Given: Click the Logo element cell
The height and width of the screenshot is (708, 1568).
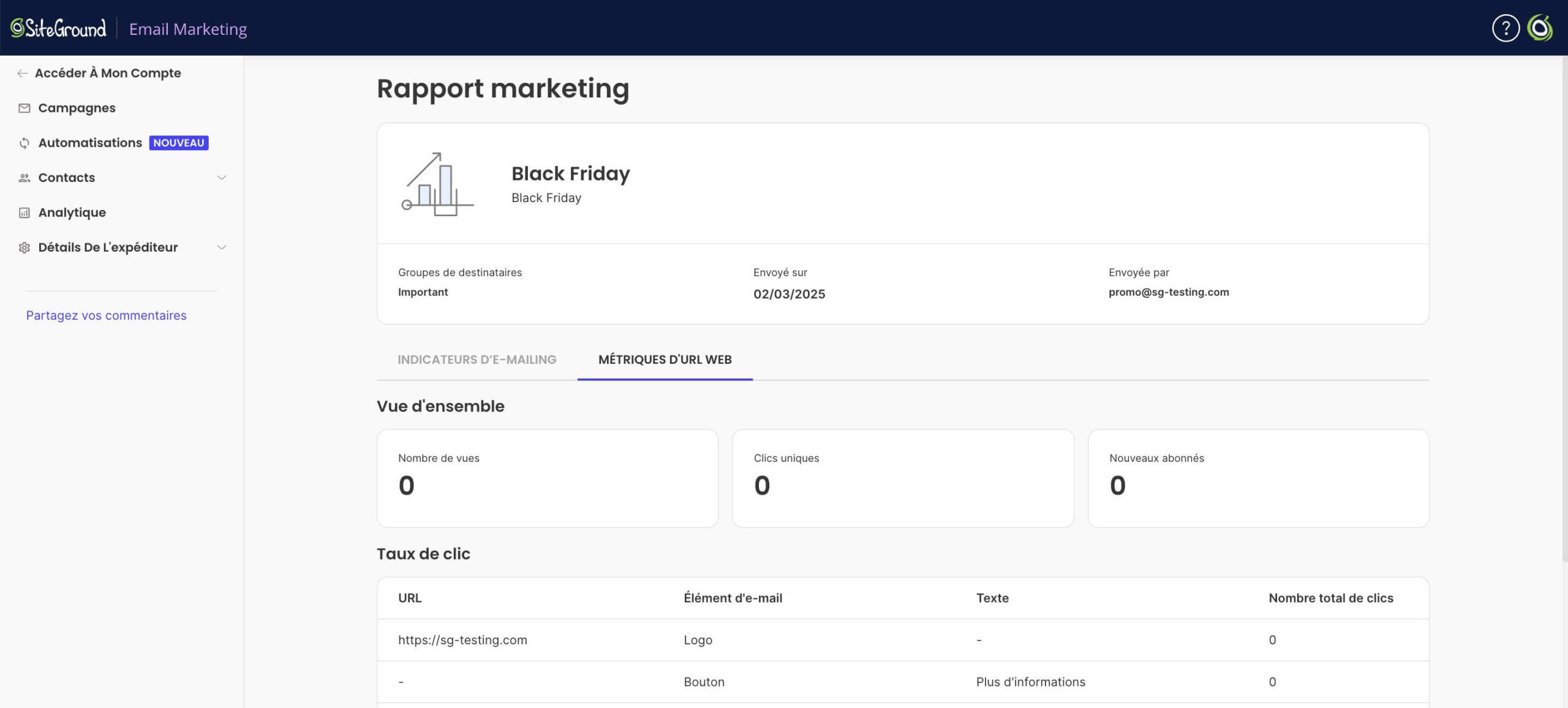Looking at the screenshot, I should click(698, 640).
